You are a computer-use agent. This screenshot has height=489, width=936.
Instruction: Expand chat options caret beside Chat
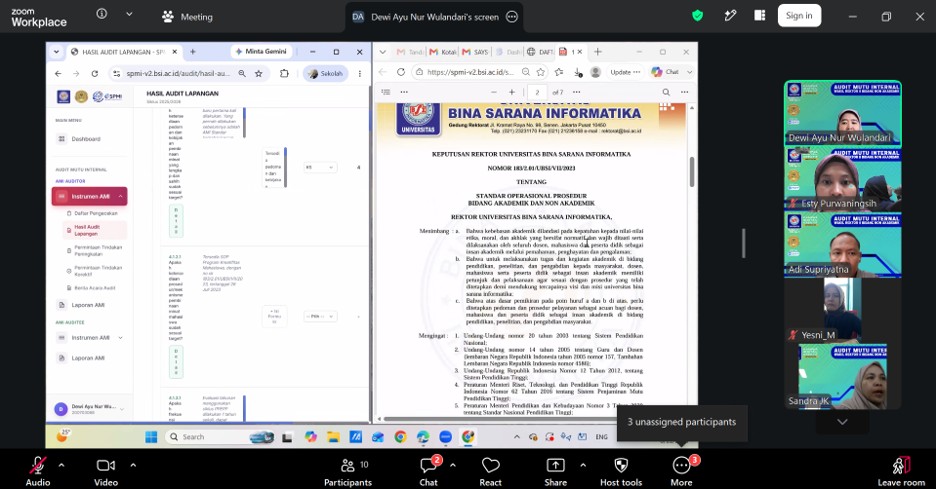coord(452,465)
